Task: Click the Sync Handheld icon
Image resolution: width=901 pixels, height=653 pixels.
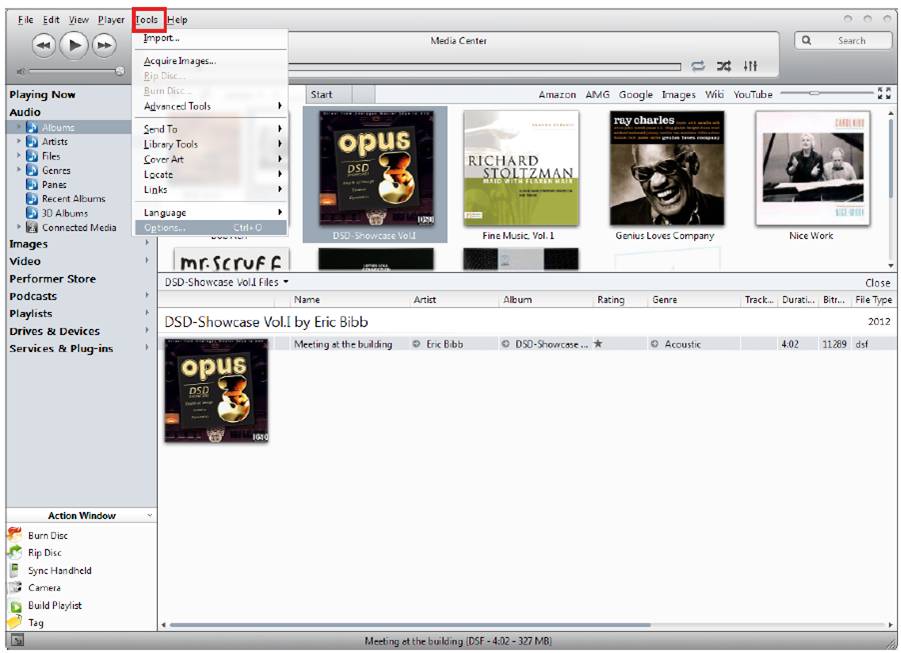Action: [x=14, y=570]
